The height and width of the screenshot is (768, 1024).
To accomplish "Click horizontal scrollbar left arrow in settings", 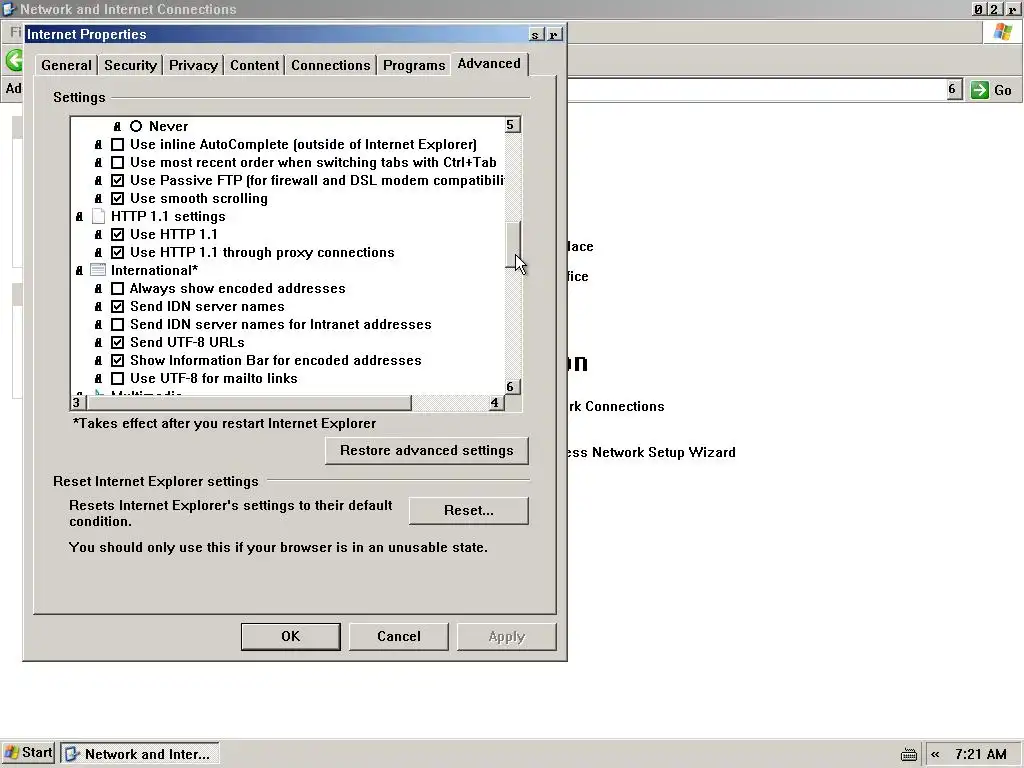I will pos(78,403).
